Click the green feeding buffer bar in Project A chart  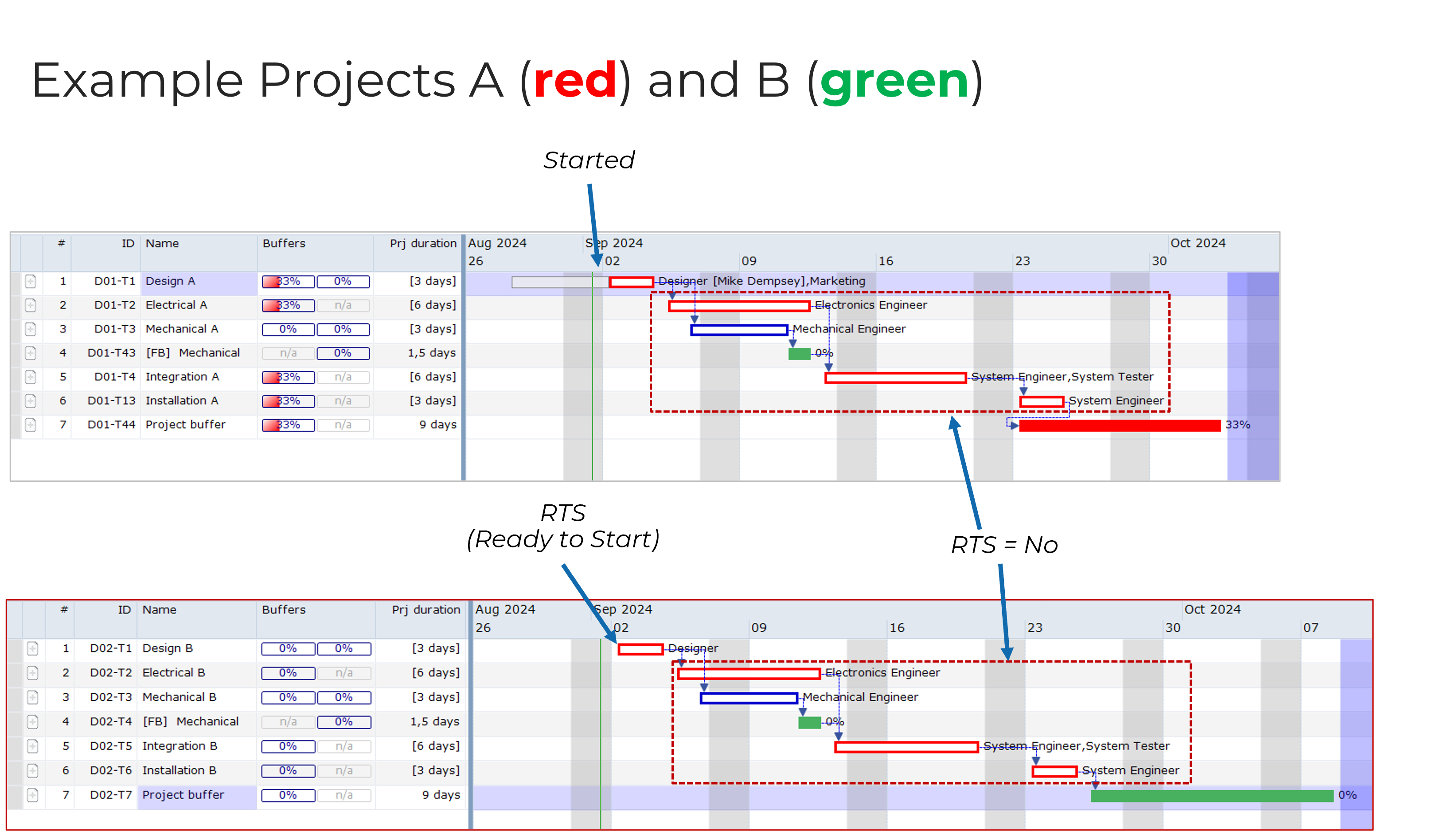pyautogui.click(x=799, y=353)
